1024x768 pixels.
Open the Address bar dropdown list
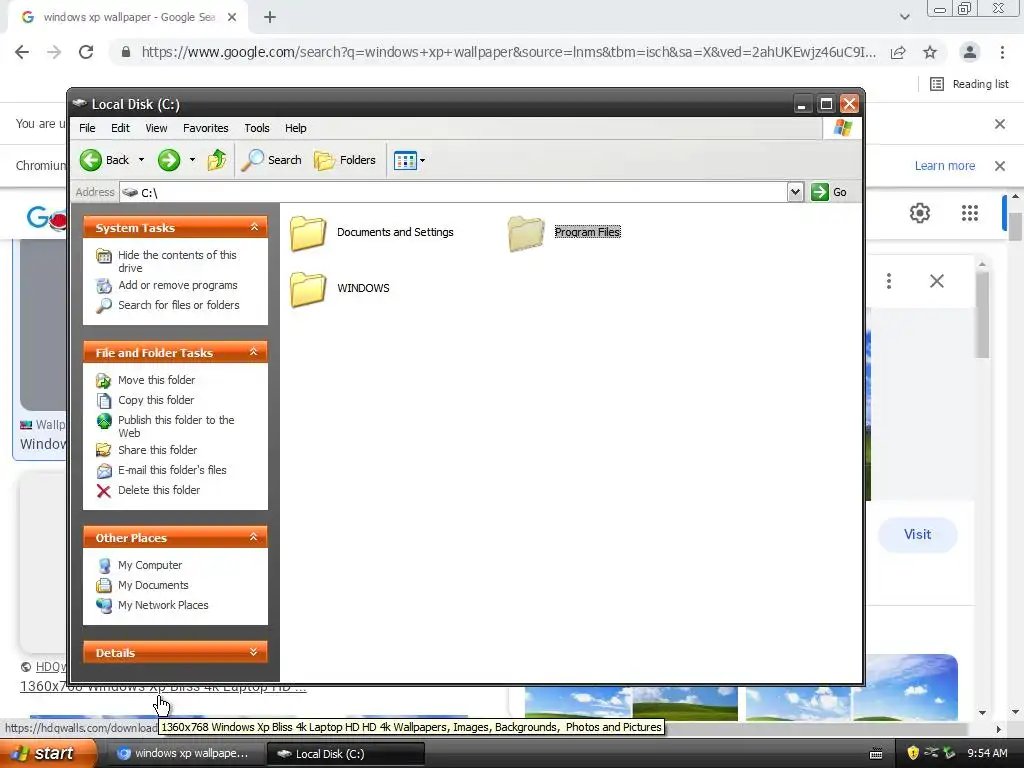point(795,192)
